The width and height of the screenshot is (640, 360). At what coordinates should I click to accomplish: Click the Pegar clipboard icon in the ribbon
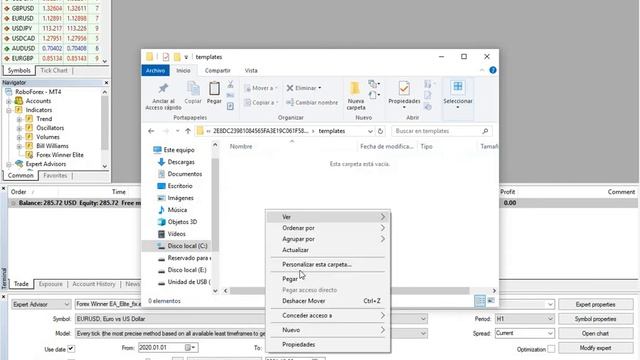[214, 88]
